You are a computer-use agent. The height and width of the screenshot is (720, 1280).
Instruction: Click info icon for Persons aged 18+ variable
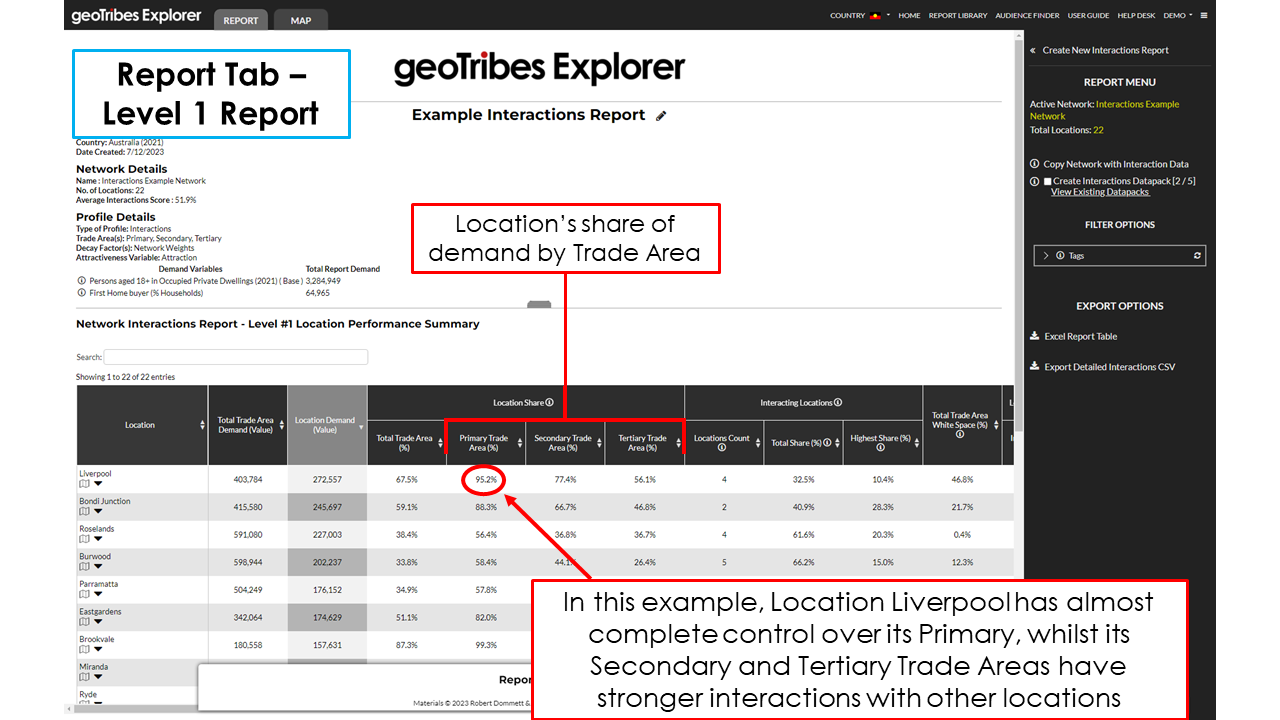(x=81, y=281)
